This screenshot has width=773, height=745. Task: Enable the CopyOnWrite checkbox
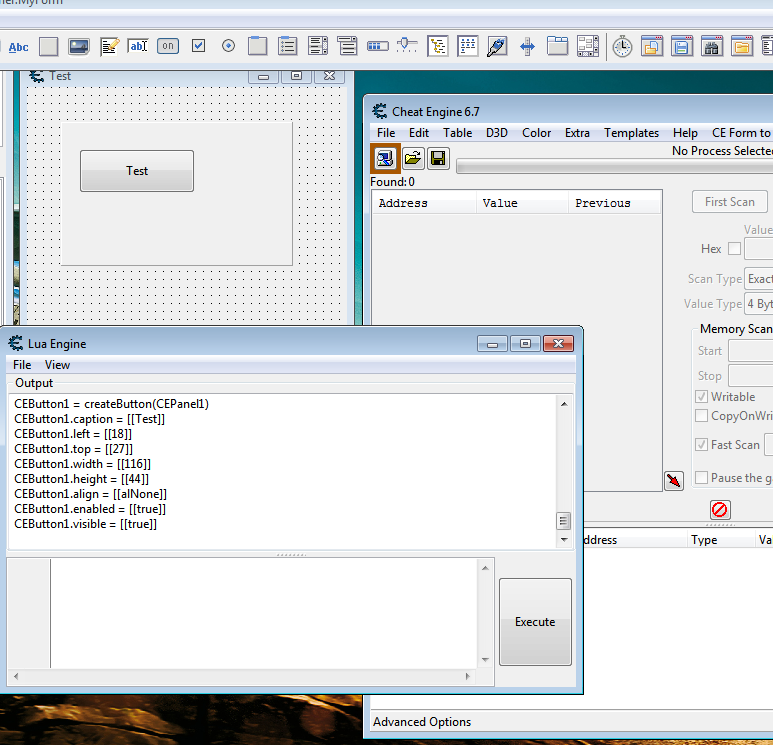(702, 416)
